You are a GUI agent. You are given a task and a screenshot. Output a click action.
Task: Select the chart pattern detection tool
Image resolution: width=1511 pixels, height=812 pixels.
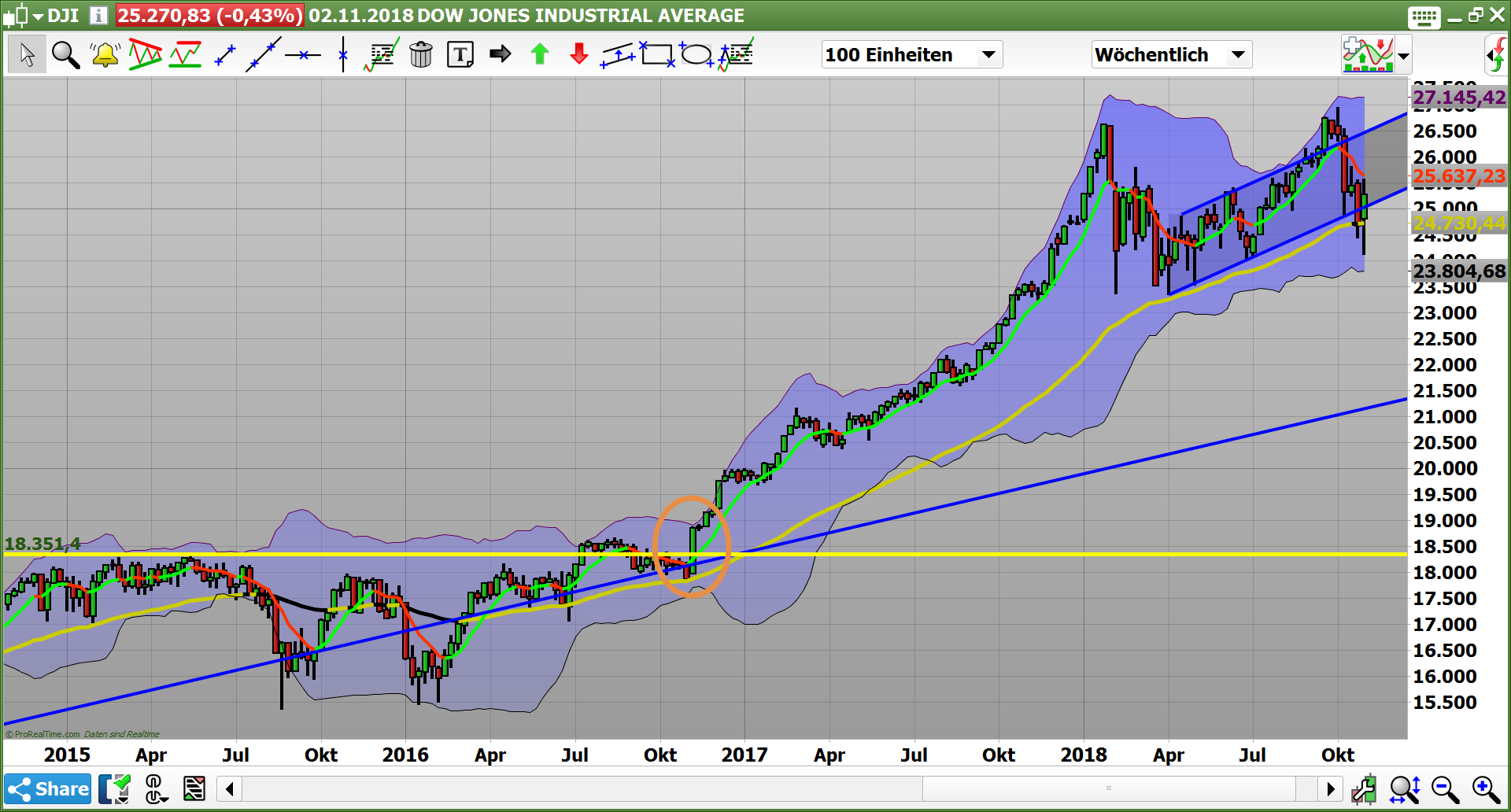146,54
